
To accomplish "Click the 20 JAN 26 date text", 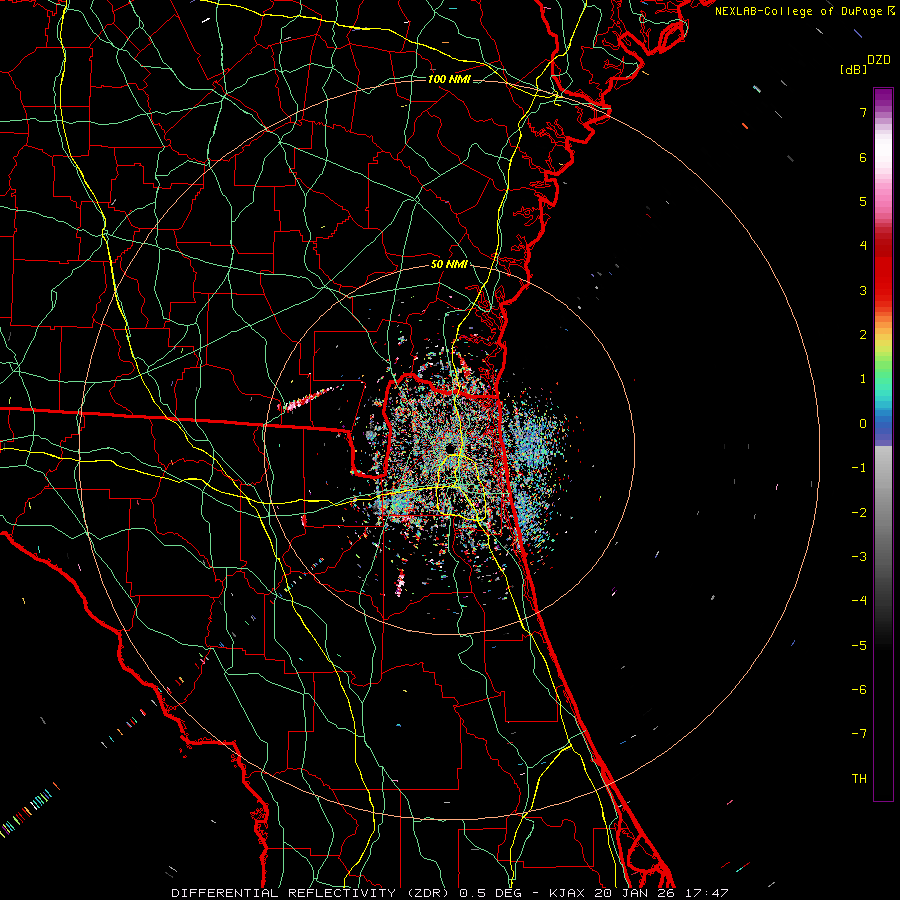I will (635, 893).
